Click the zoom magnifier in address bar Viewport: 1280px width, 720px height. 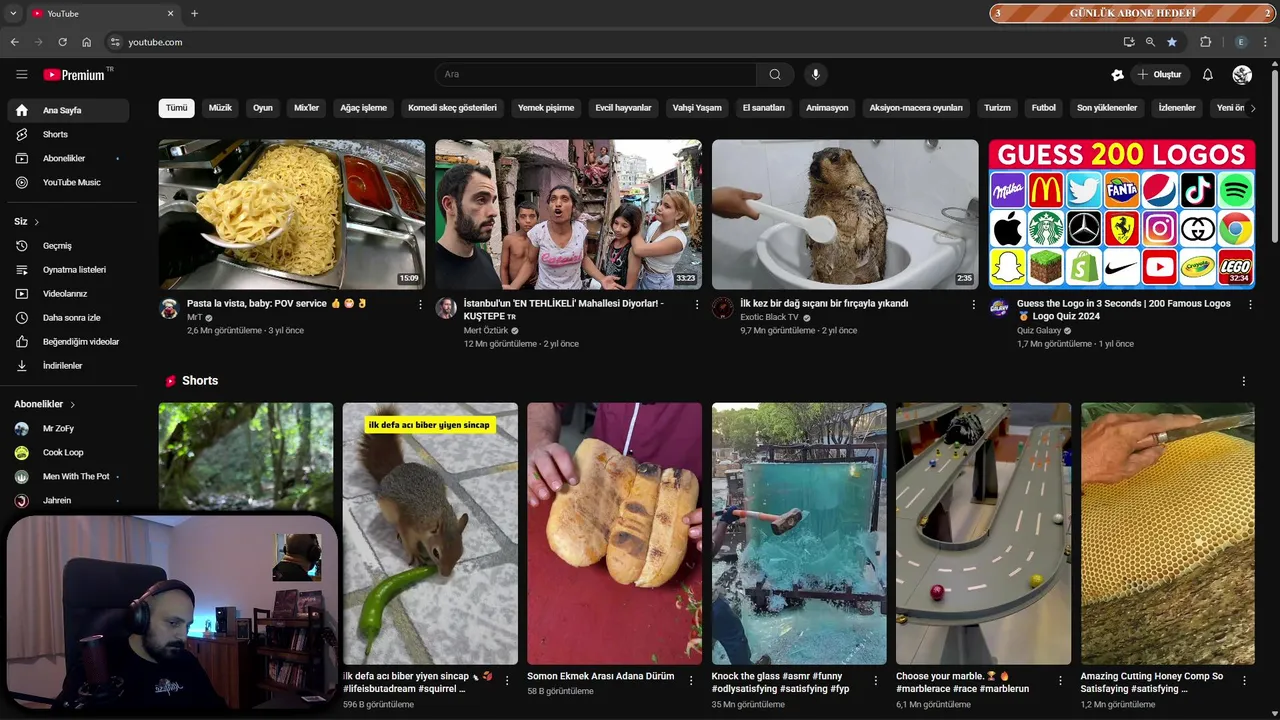1150,42
